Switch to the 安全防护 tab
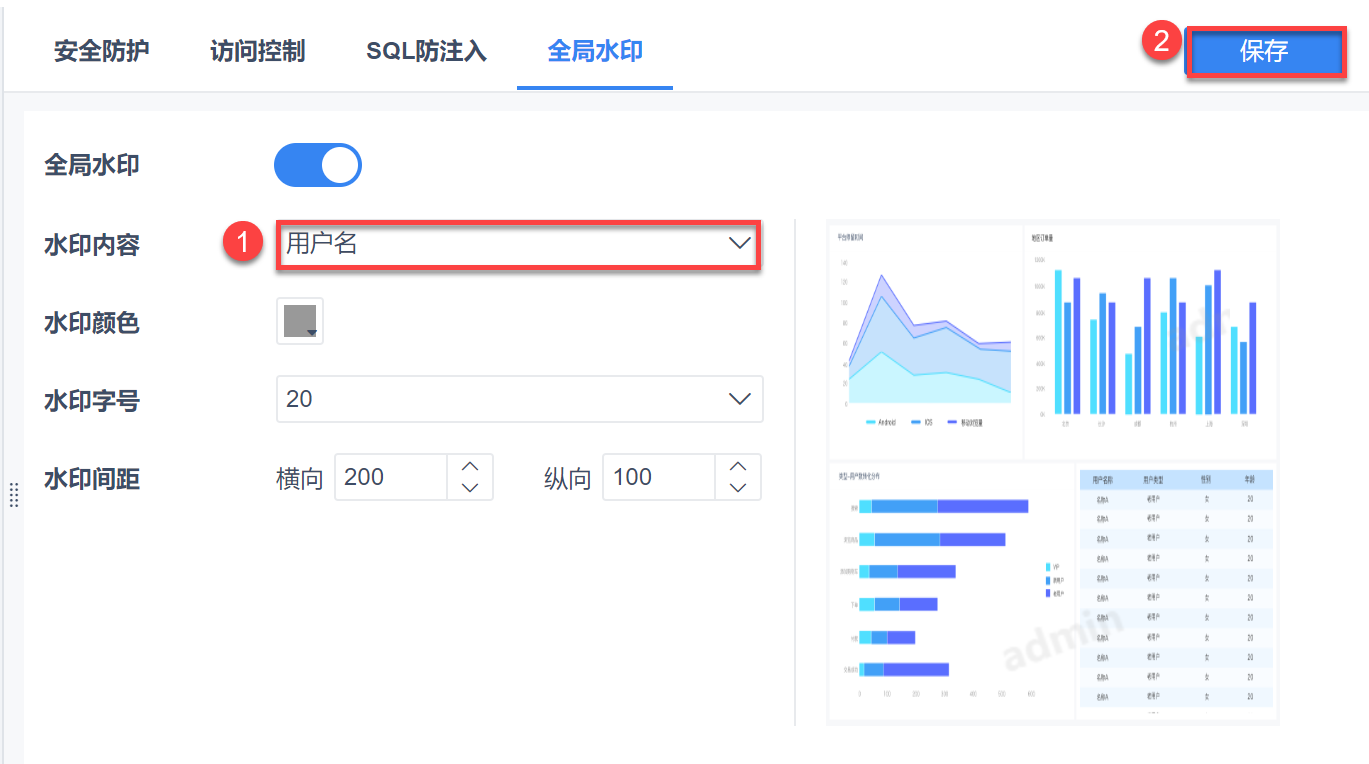 [102, 51]
